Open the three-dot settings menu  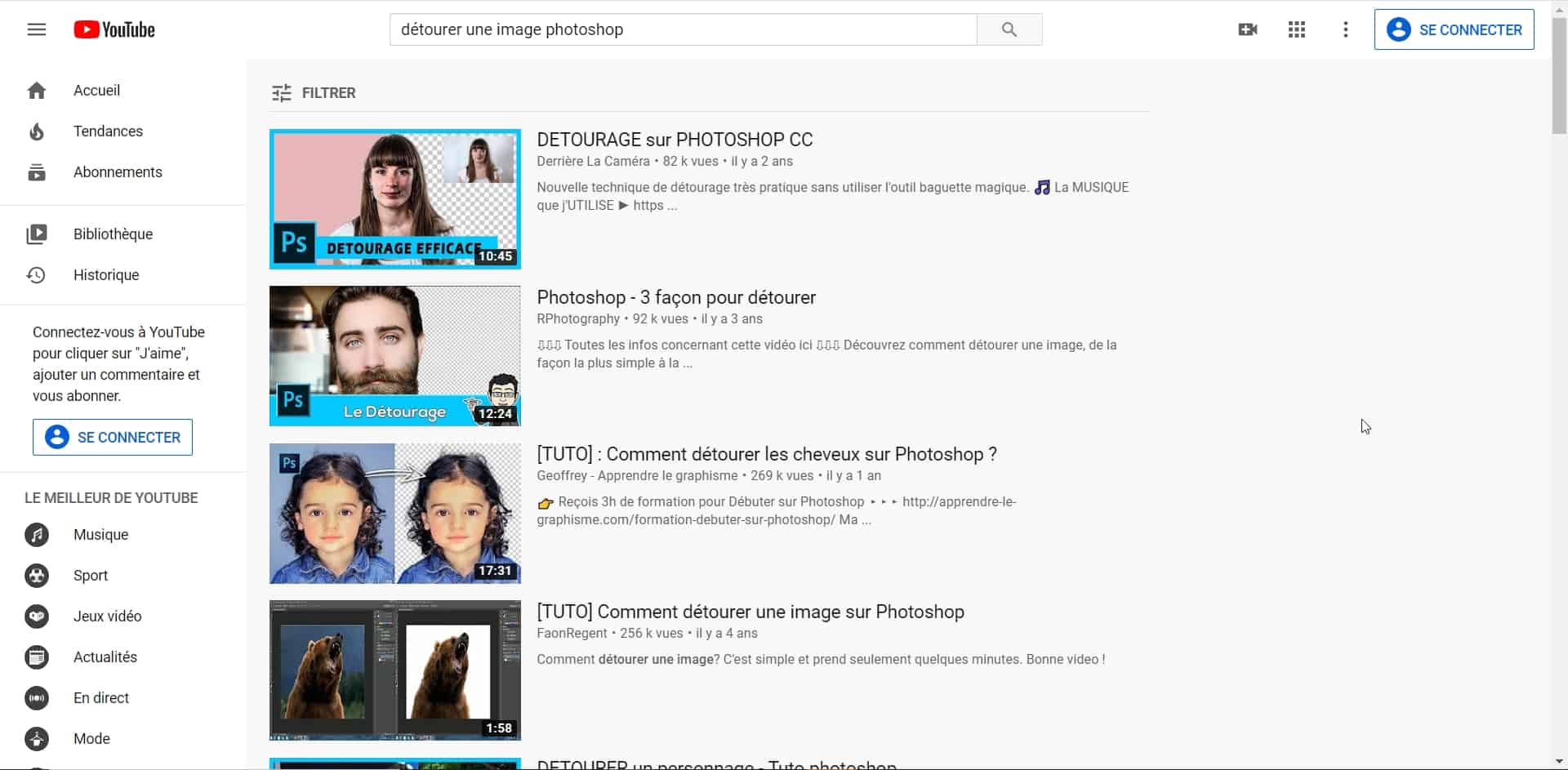coord(1345,30)
